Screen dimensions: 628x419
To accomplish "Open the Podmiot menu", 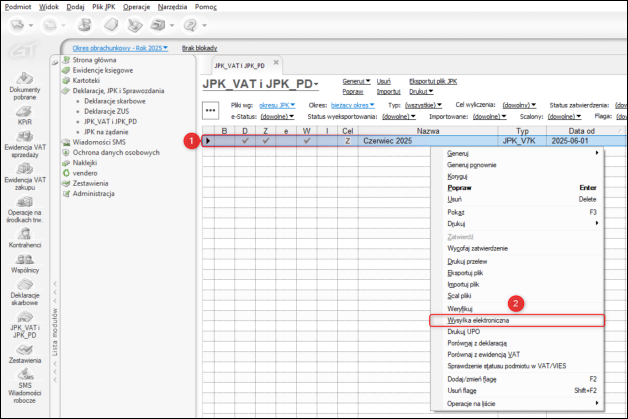I will [18, 7].
